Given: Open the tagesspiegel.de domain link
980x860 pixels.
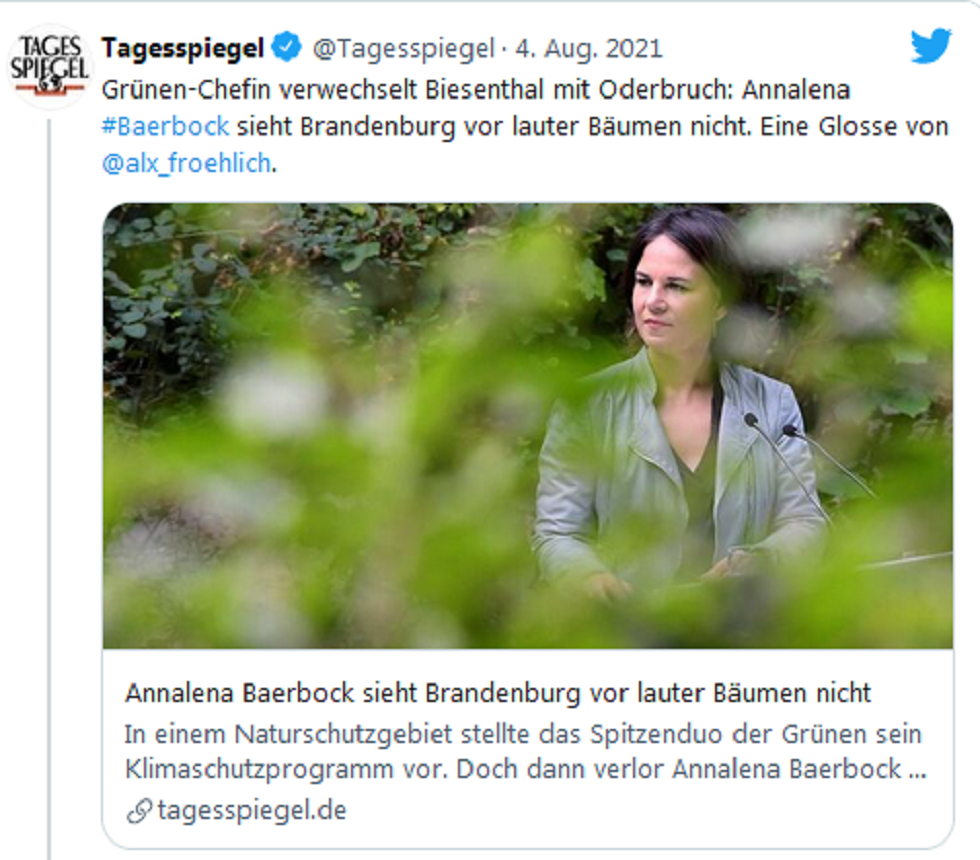Looking at the screenshot, I should coord(252,811).
